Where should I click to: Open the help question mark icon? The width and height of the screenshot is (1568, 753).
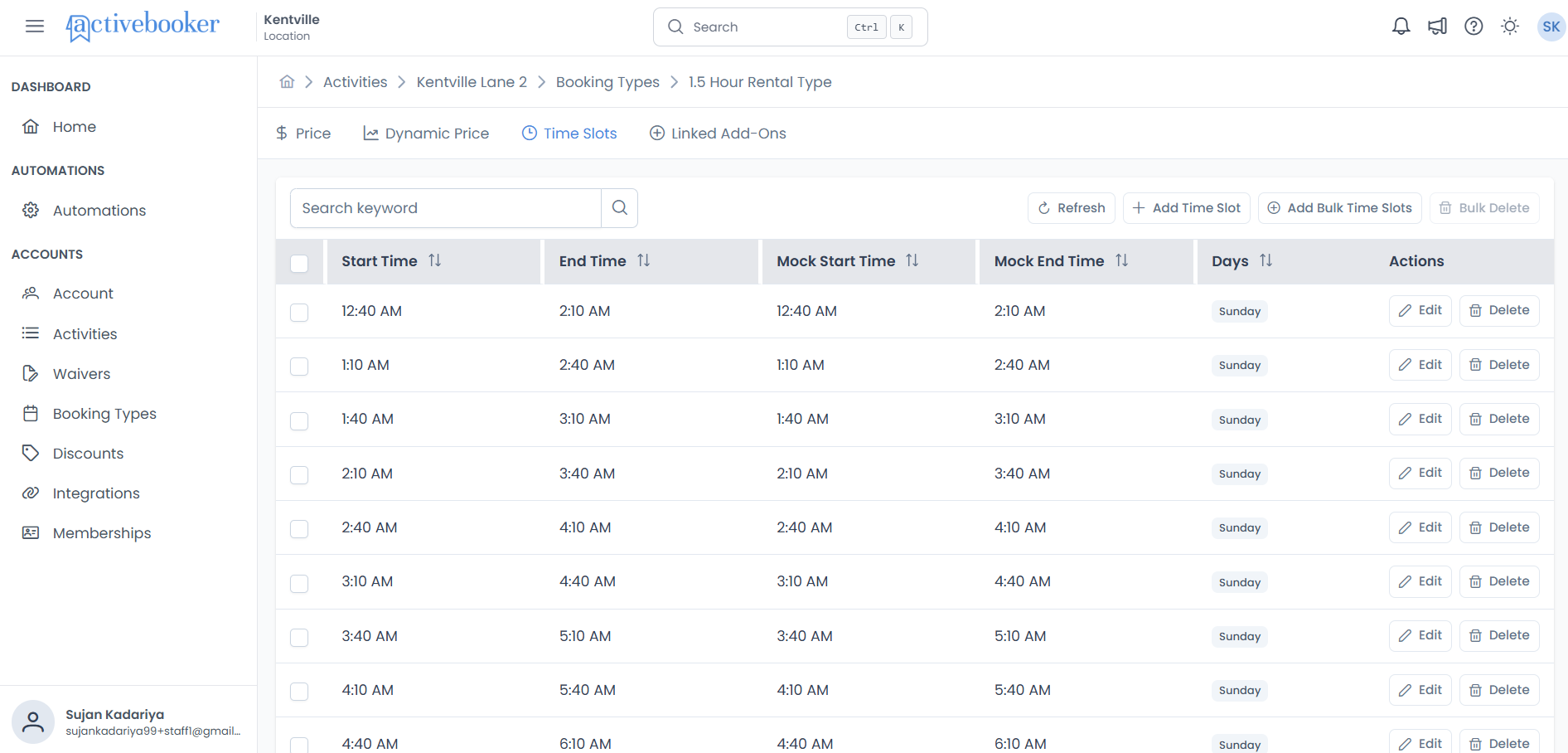pos(1474,27)
